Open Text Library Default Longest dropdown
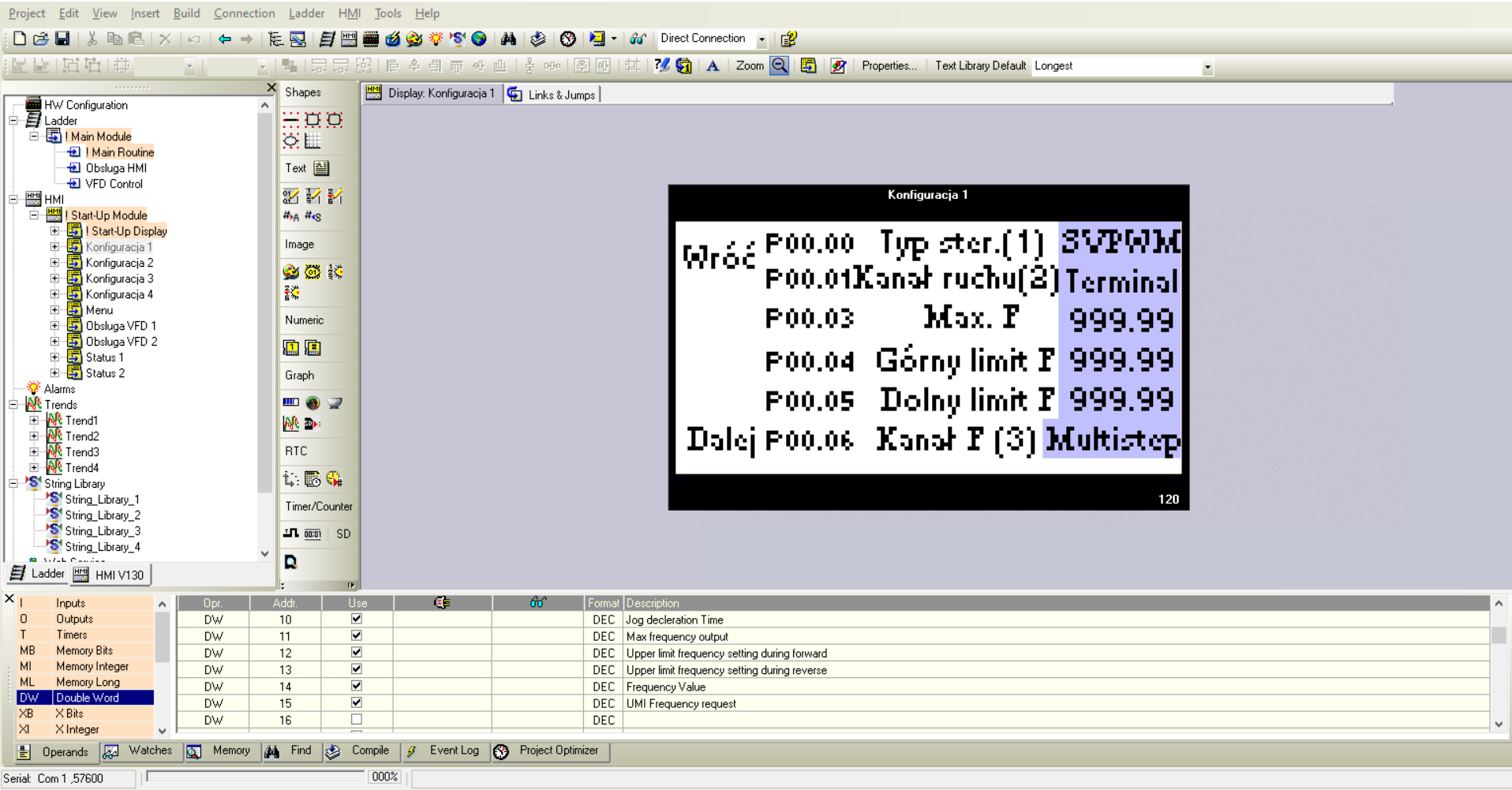The image size is (1512, 790). pyautogui.click(x=1207, y=67)
